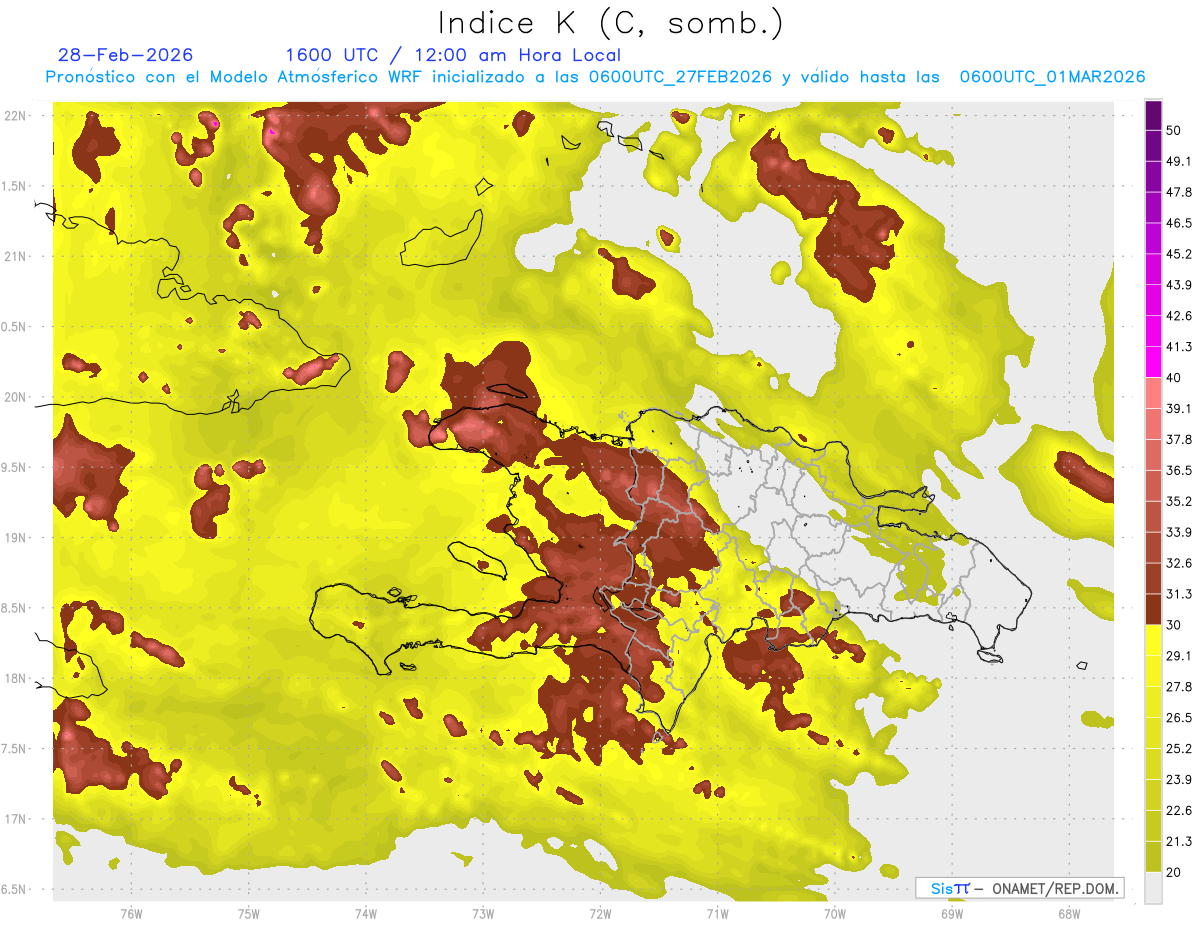
Task: Click the '37.8' colorbar label
Action: (x=1179, y=439)
